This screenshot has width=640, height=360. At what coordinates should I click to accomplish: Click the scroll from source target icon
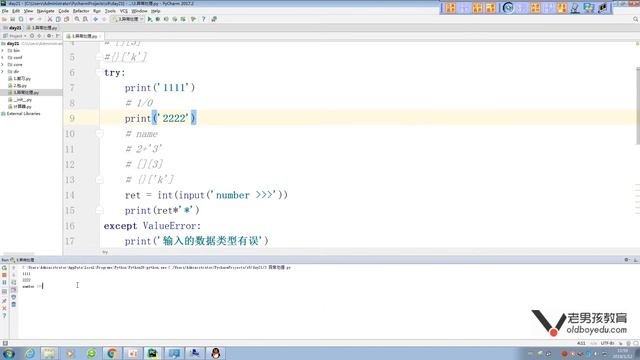click(x=32, y=36)
